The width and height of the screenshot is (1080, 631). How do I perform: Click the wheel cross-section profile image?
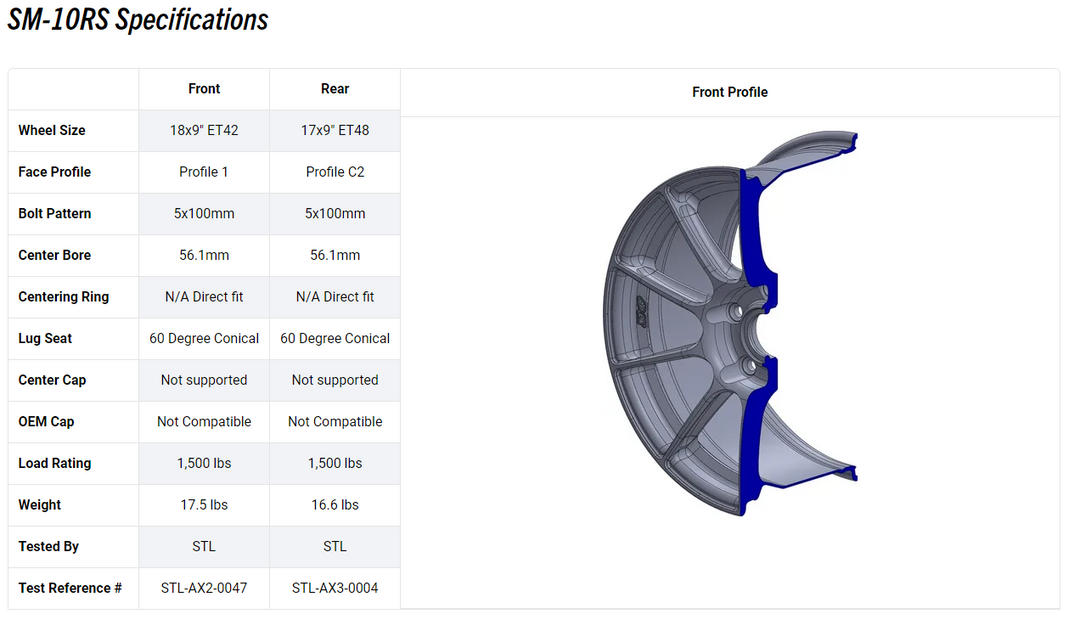tap(730, 323)
